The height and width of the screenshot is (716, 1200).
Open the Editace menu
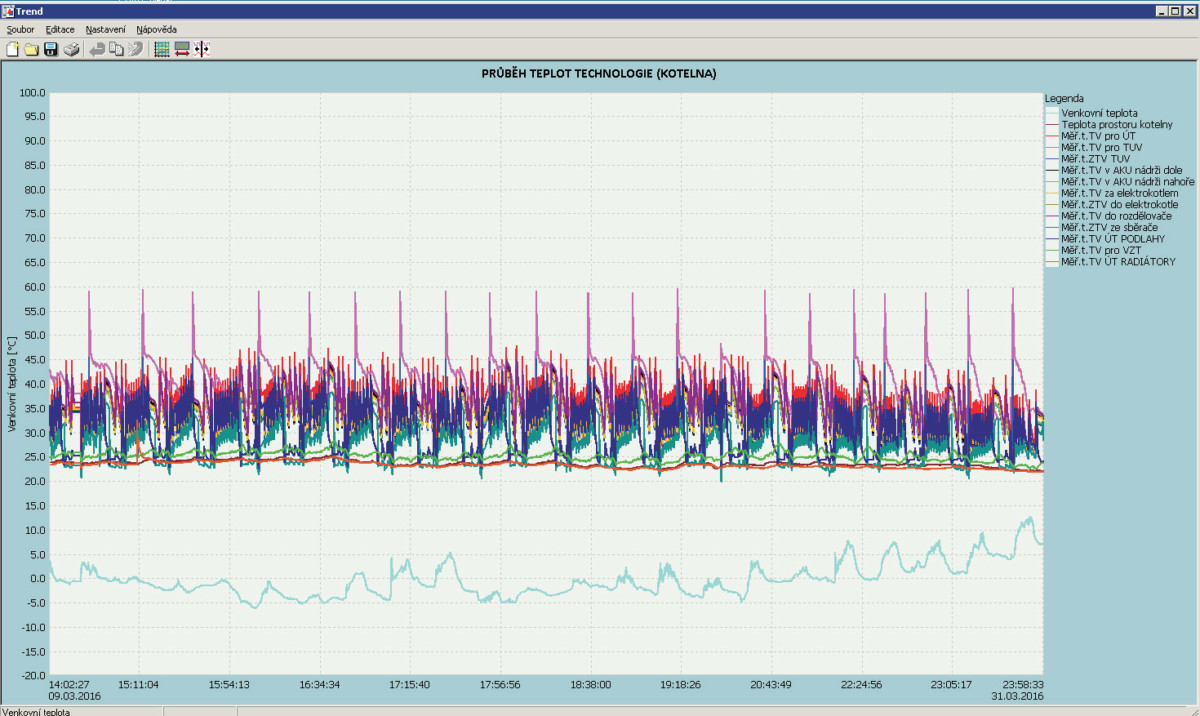[x=60, y=30]
